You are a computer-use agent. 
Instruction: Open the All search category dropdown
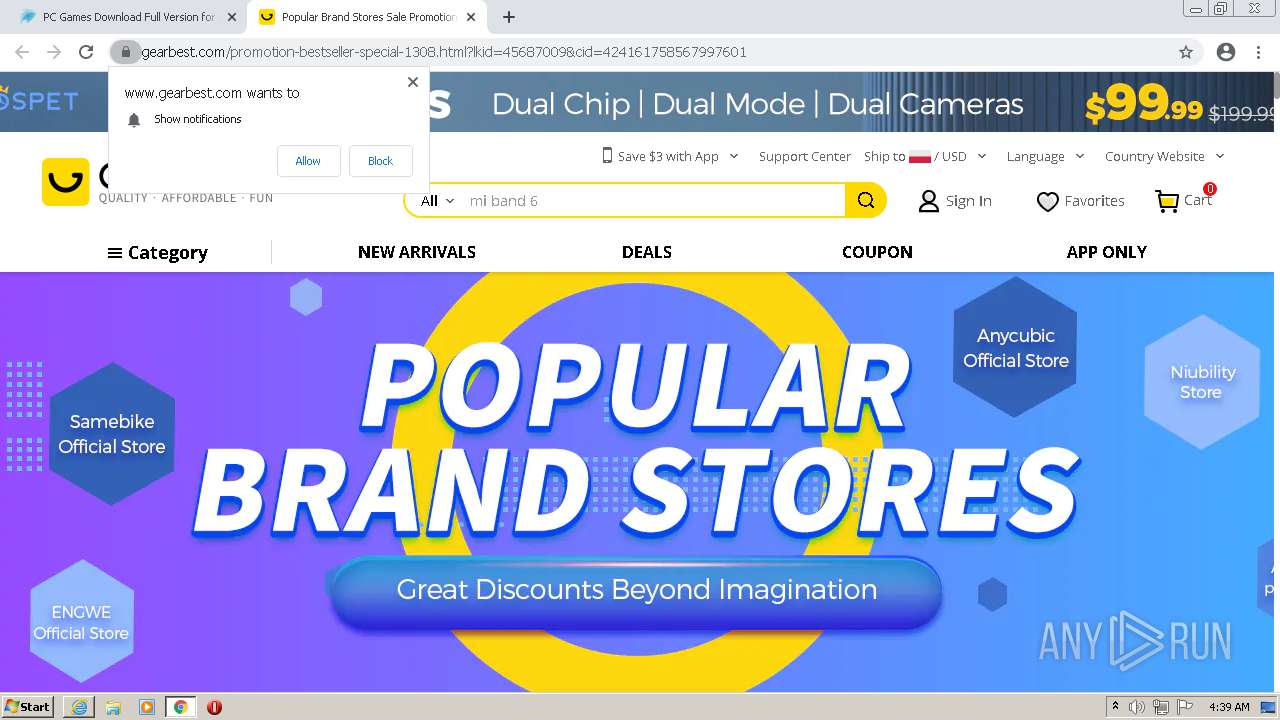(x=437, y=201)
